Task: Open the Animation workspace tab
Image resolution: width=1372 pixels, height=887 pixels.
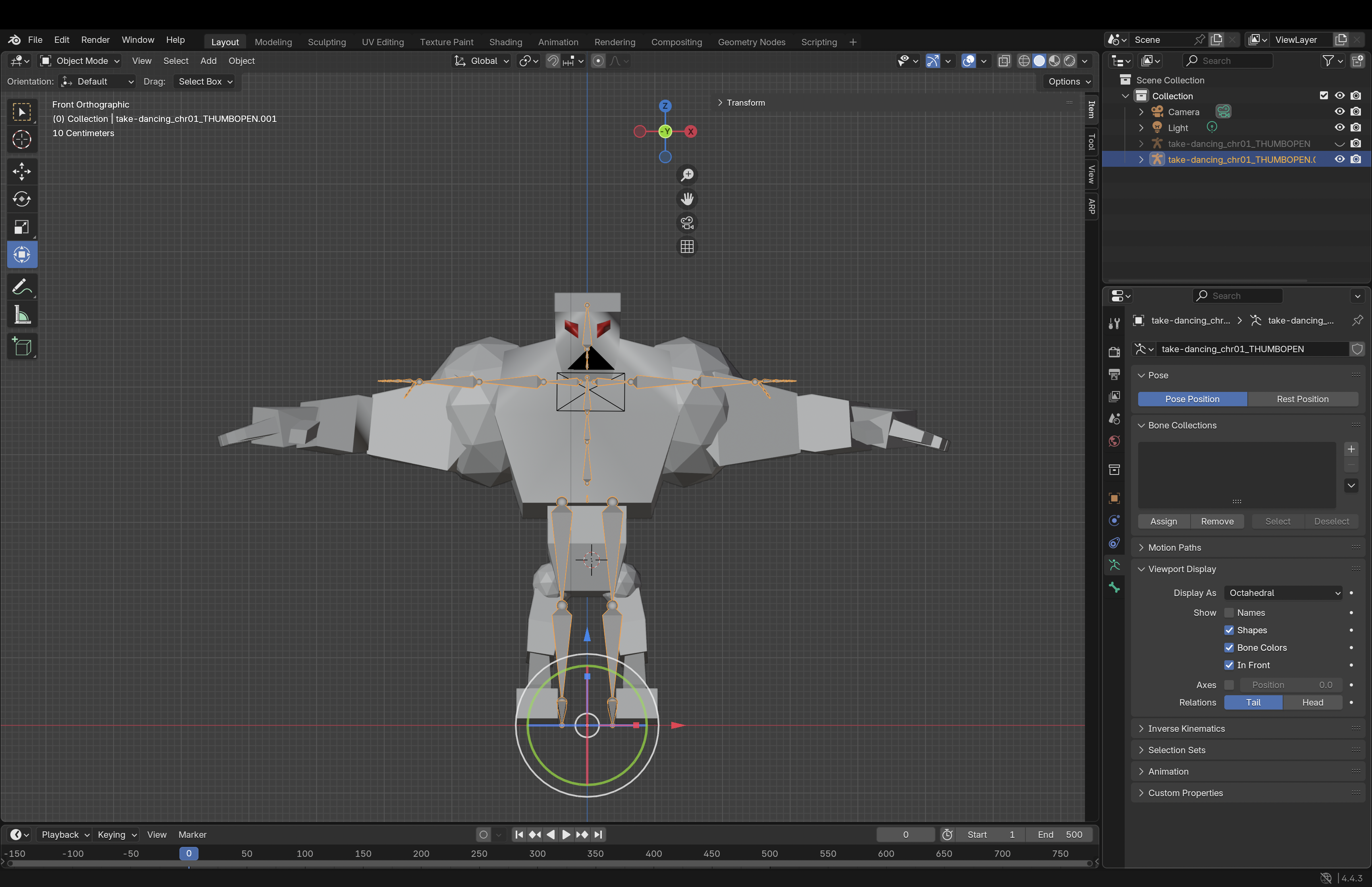Action: [558, 42]
